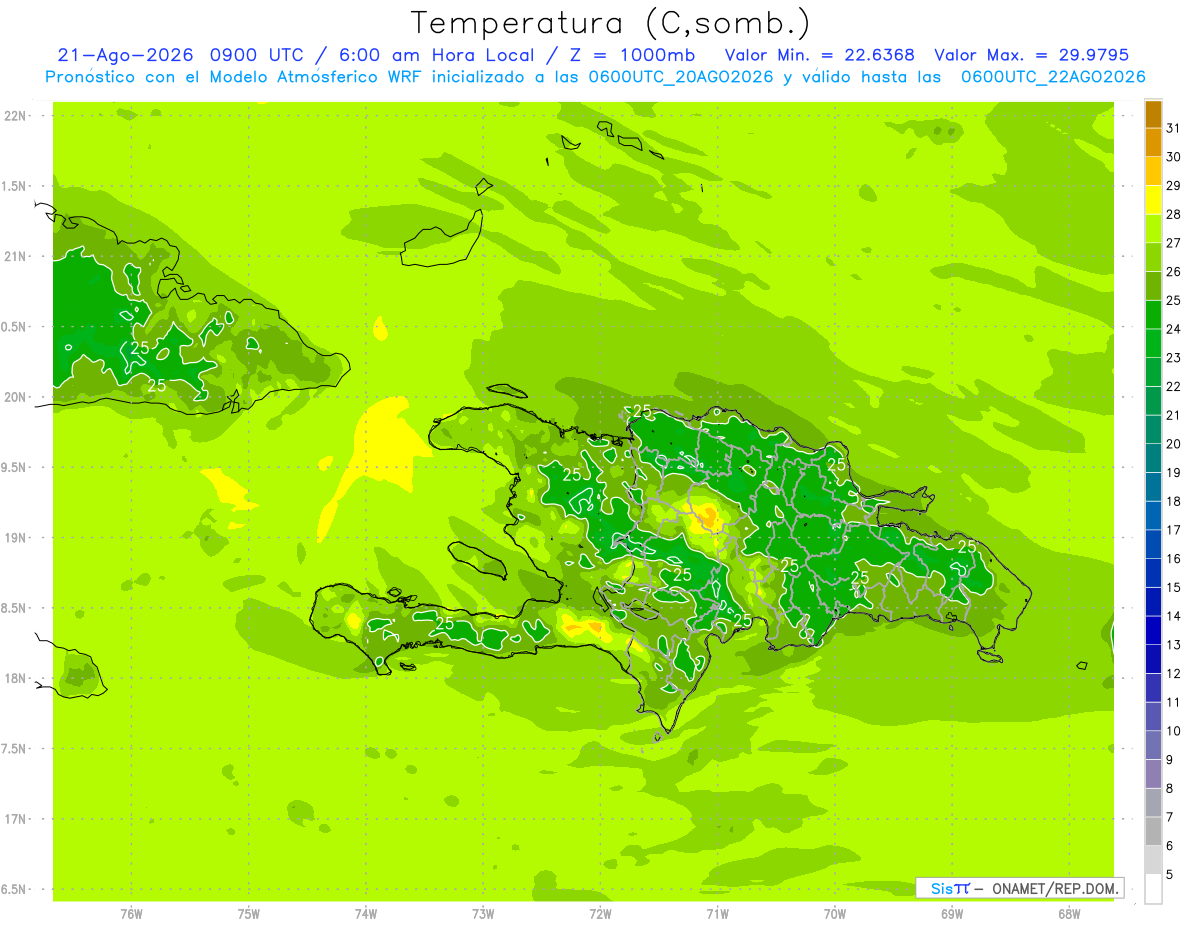Click the white colorbar segment below 5
This screenshot has height=927, width=1200.
pyautogui.click(x=1153, y=889)
